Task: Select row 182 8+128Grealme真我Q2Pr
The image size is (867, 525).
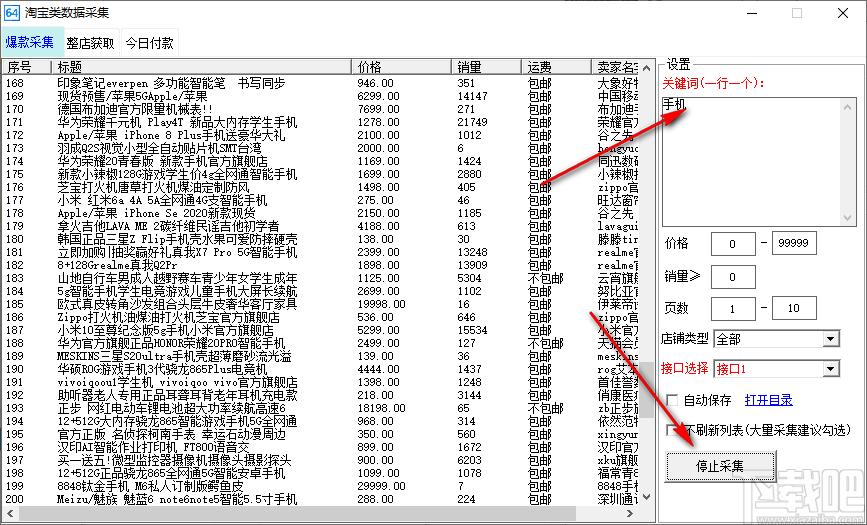Action: 117,265
